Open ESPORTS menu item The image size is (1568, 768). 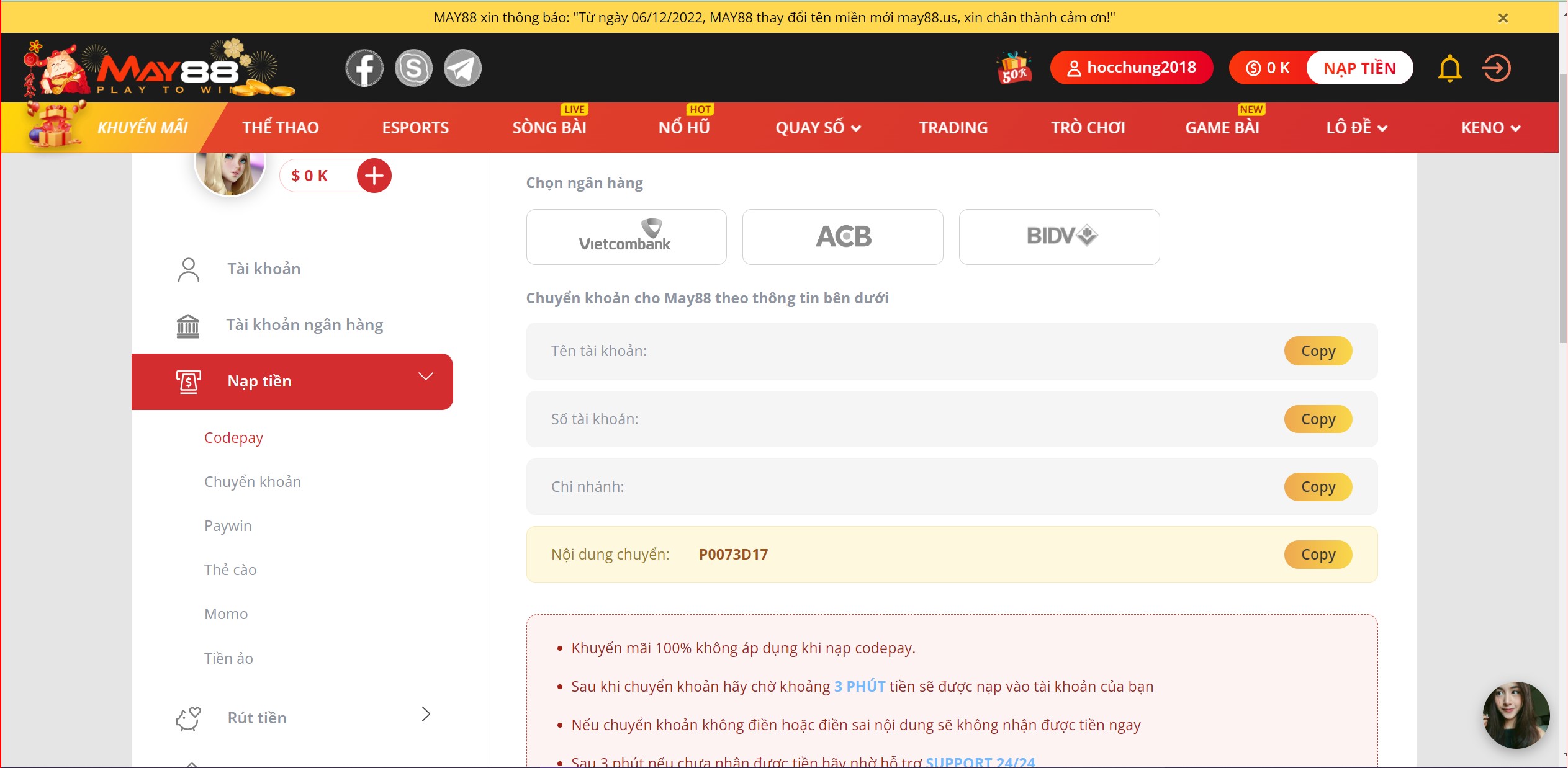(415, 128)
